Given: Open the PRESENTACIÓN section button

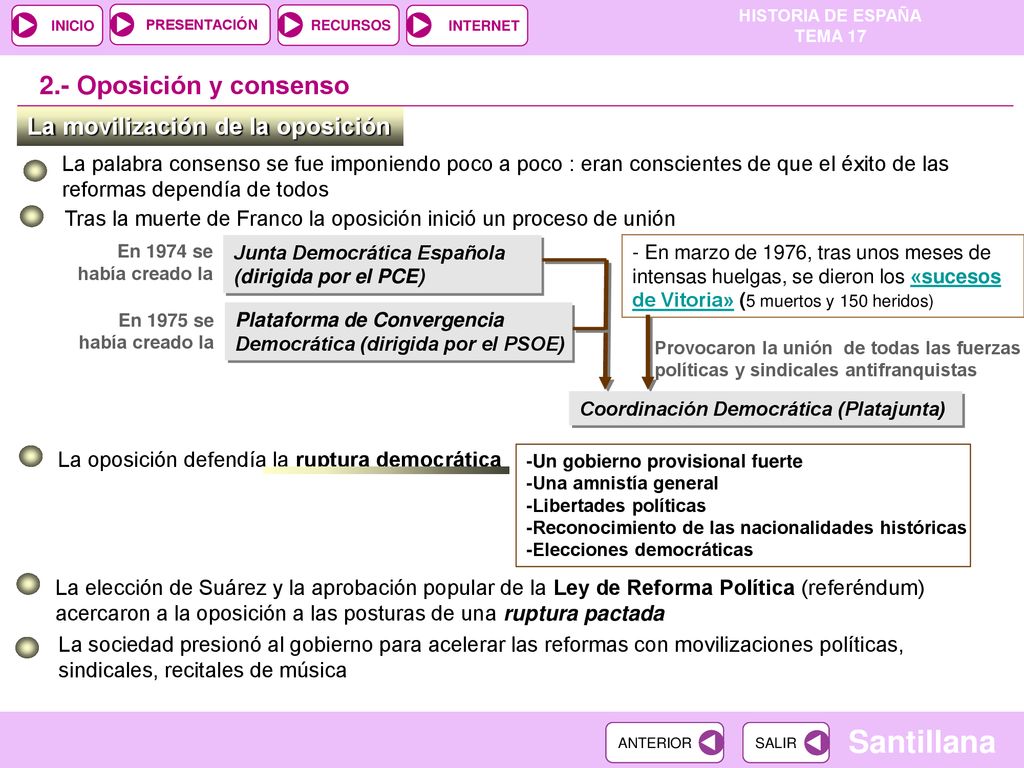Looking at the screenshot, I should 189,25.
